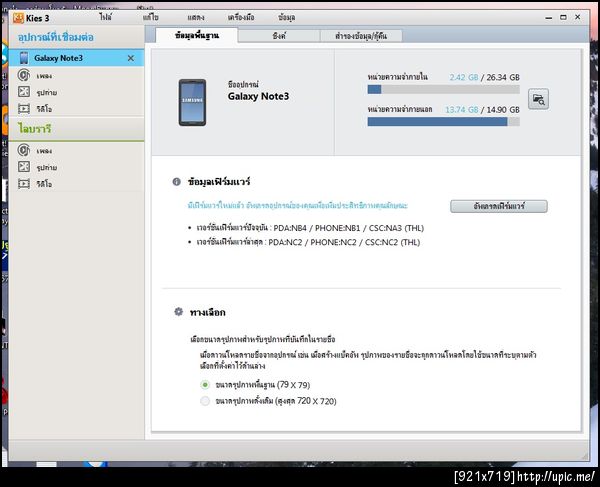Open the เครื่องมือ (Tools) menu
The height and width of the screenshot is (487, 600).
tap(241, 17)
